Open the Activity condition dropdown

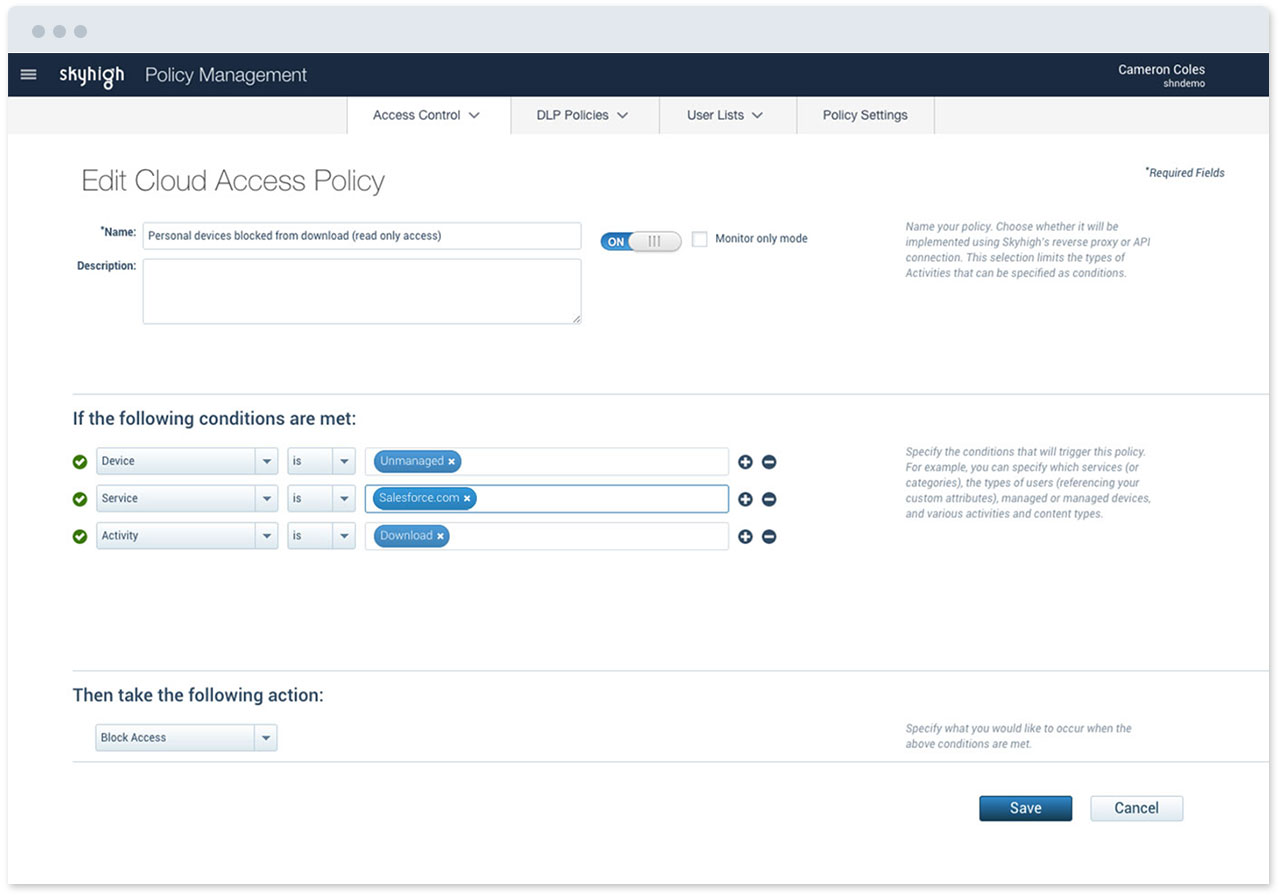[187, 535]
